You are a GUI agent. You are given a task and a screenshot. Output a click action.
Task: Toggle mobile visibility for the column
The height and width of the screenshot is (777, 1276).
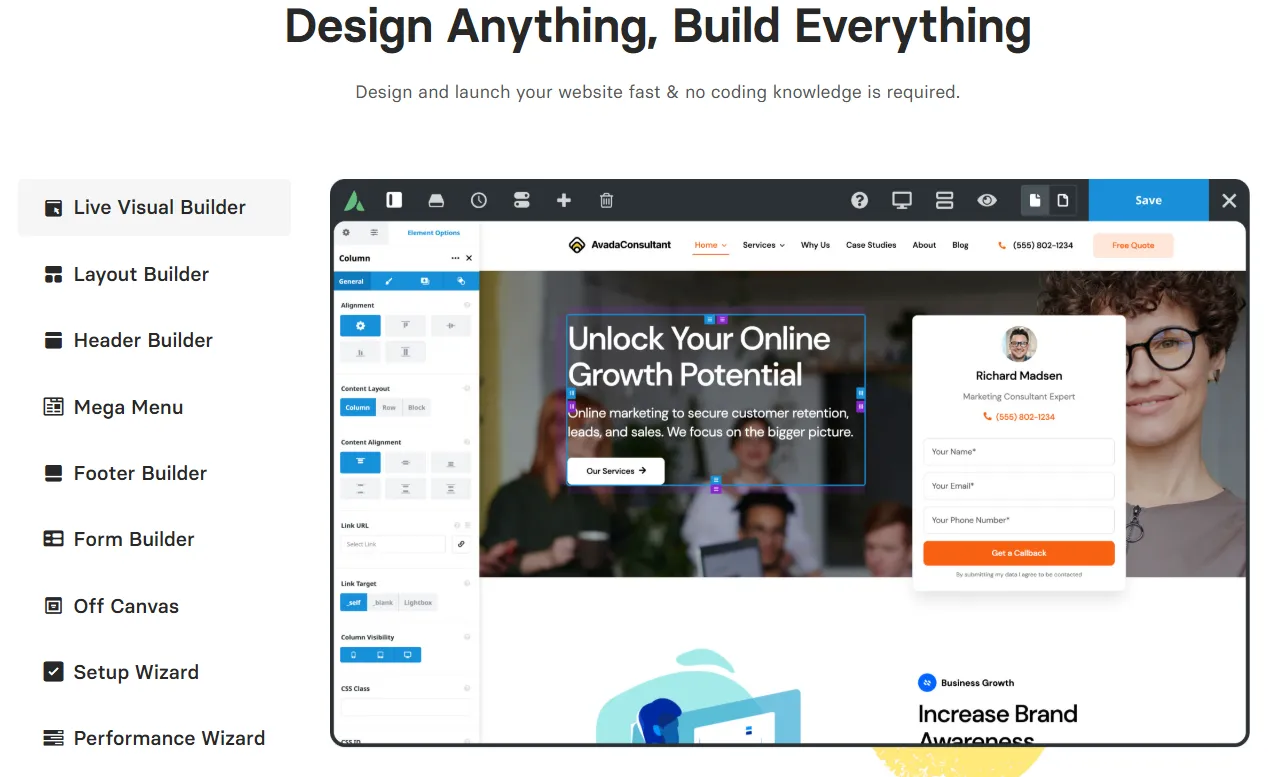[353, 655]
